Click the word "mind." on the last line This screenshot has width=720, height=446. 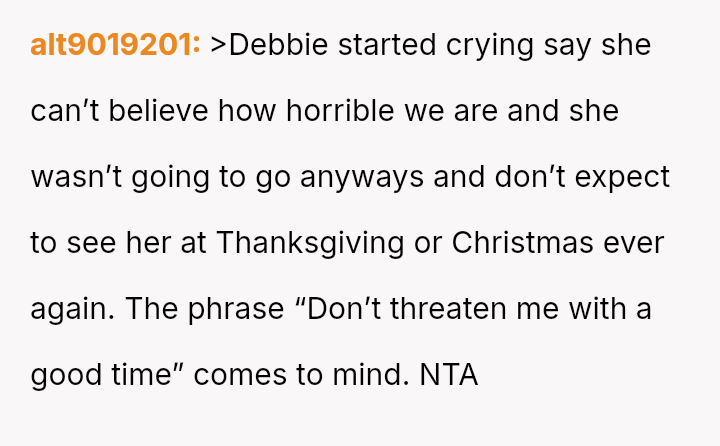click(366, 375)
